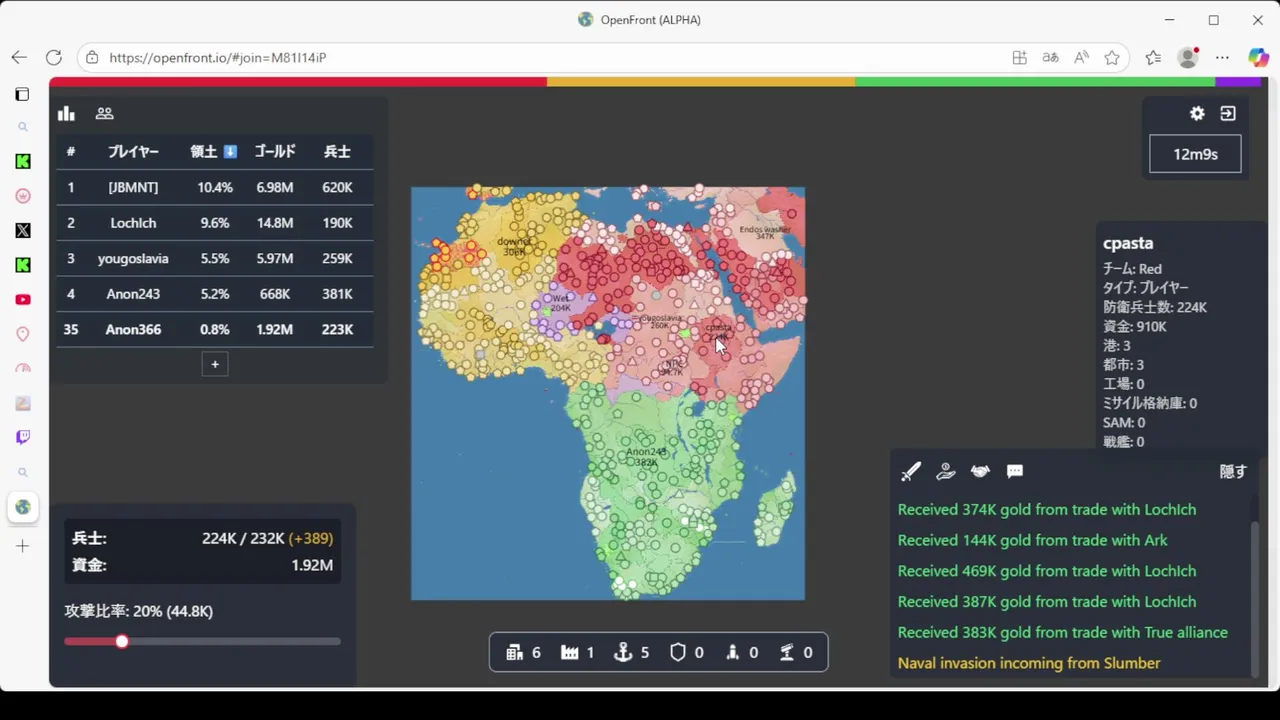Open the Twitch pinned sidebar tab
The width and height of the screenshot is (1280, 720).
23,437
